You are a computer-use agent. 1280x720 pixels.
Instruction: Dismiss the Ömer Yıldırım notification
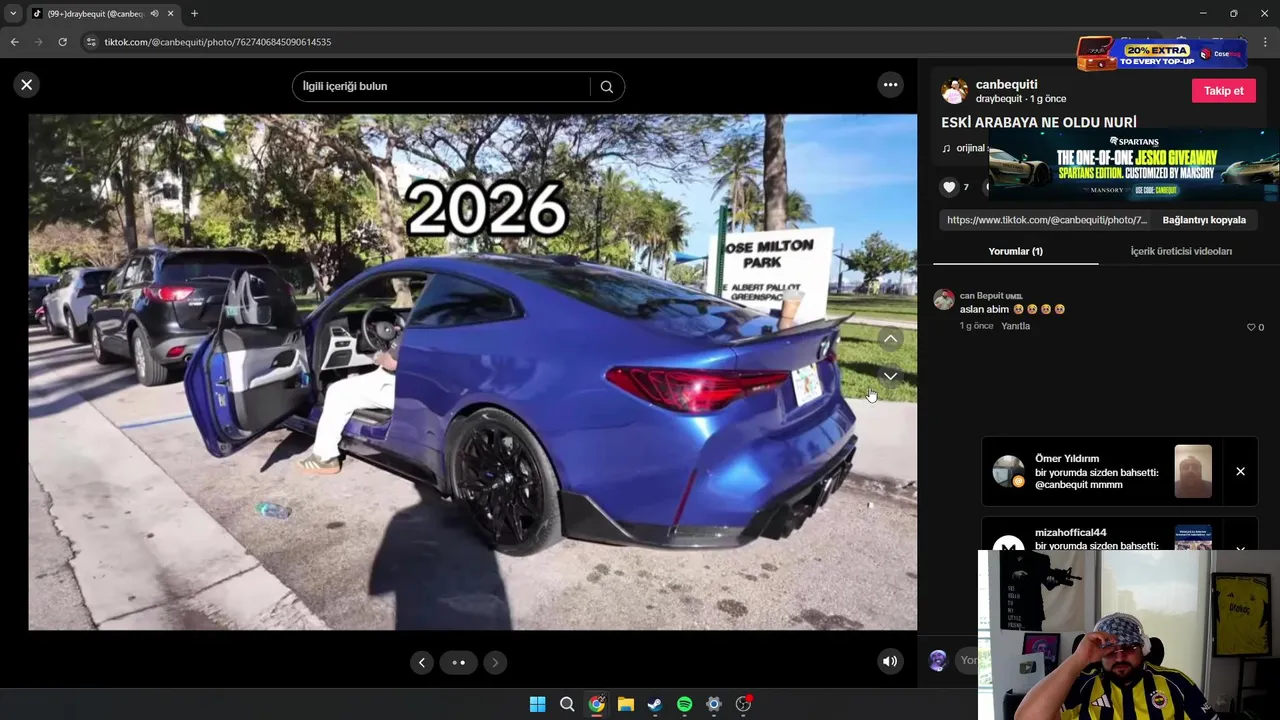(1240, 472)
